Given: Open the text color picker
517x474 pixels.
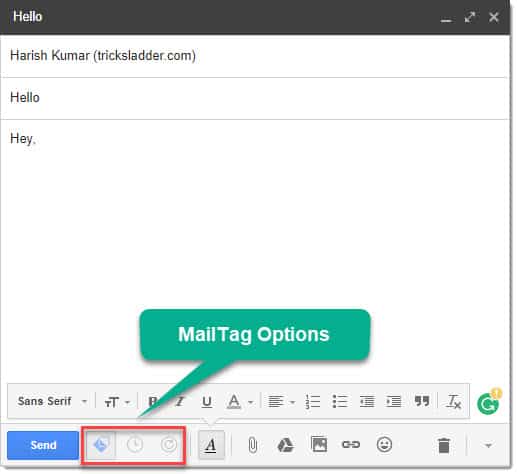Looking at the screenshot, I should point(239,402).
